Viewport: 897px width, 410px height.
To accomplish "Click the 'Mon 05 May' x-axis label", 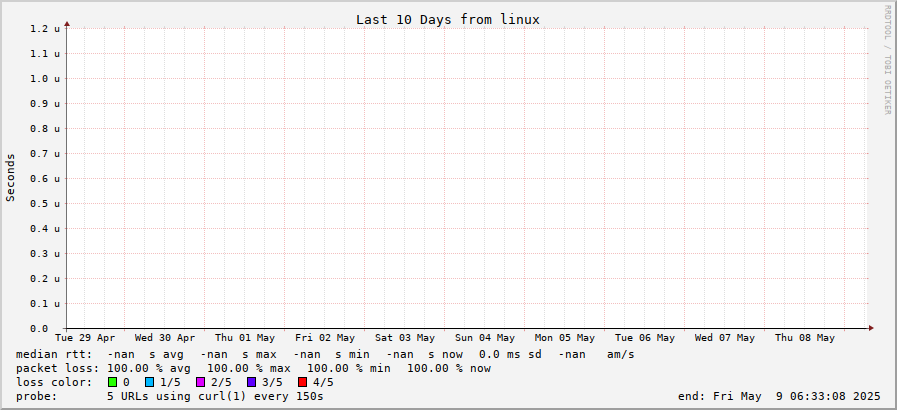I will click(565, 338).
